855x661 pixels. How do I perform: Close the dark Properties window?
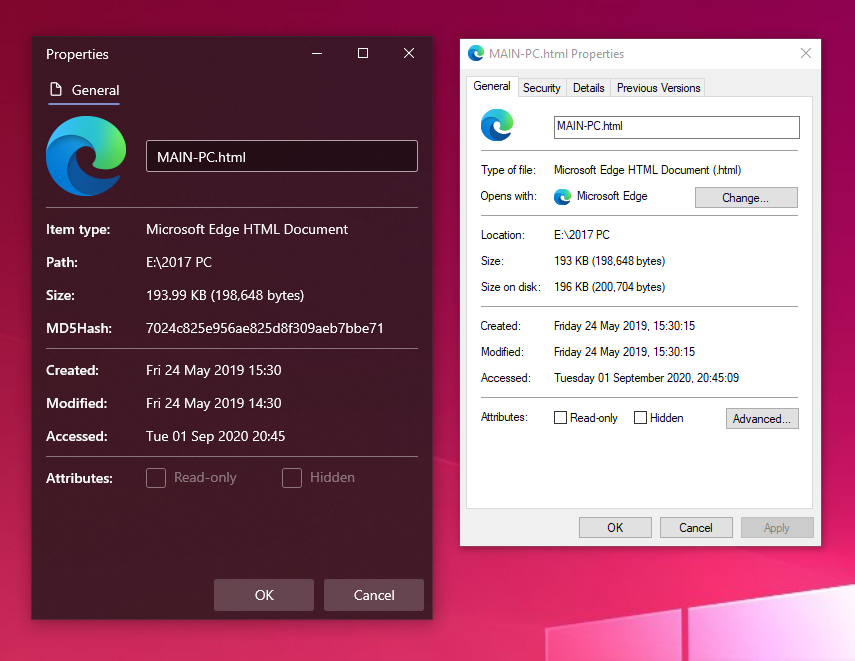(409, 53)
